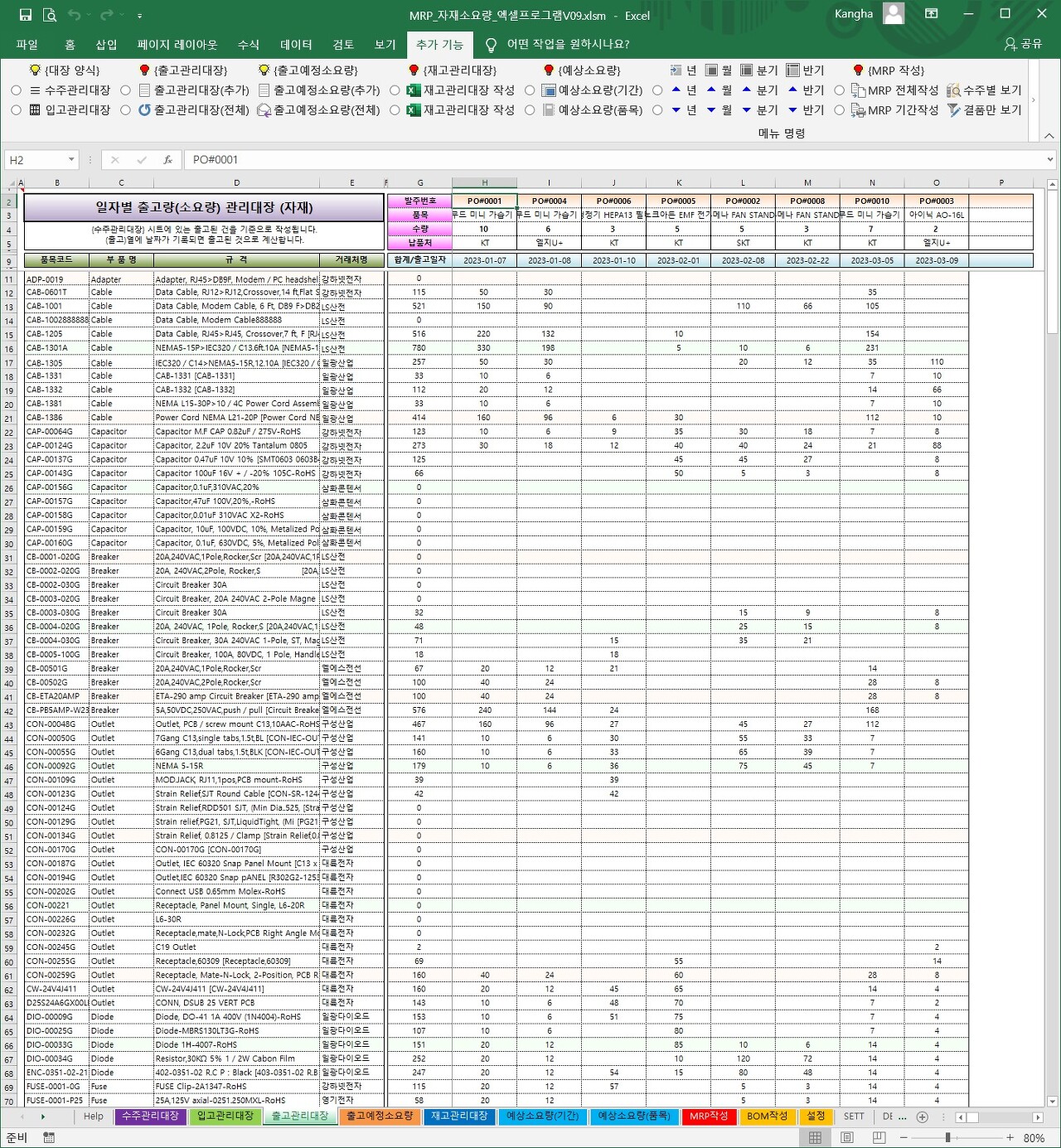Click the top-row 분기 view icon
1061x1148 pixels.
[x=746, y=70]
